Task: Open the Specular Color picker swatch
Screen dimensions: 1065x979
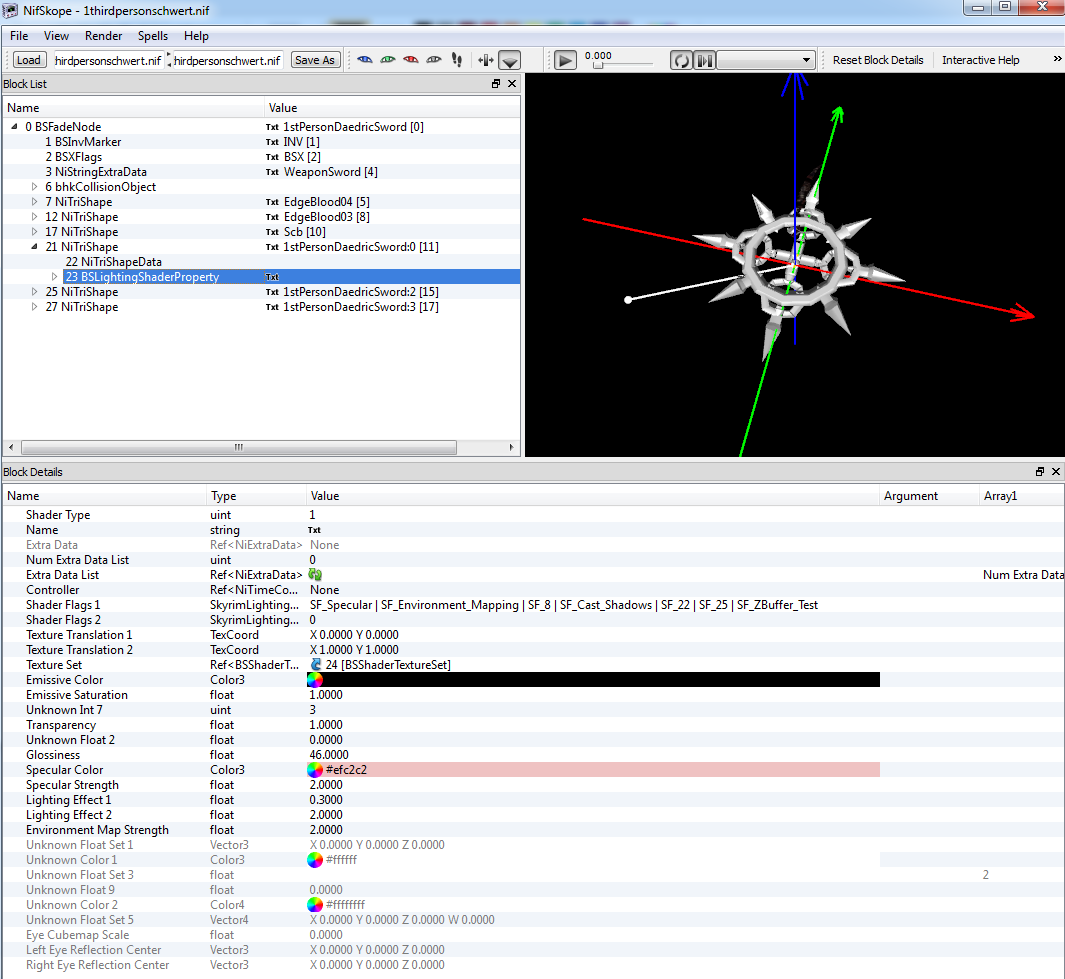Action: [x=315, y=770]
